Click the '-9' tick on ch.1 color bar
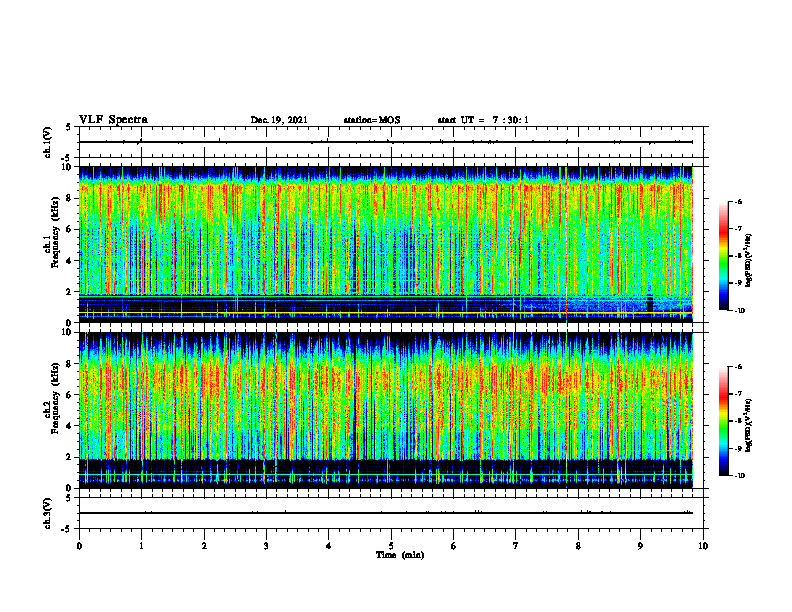792x612 pixels. click(x=738, y=283)
